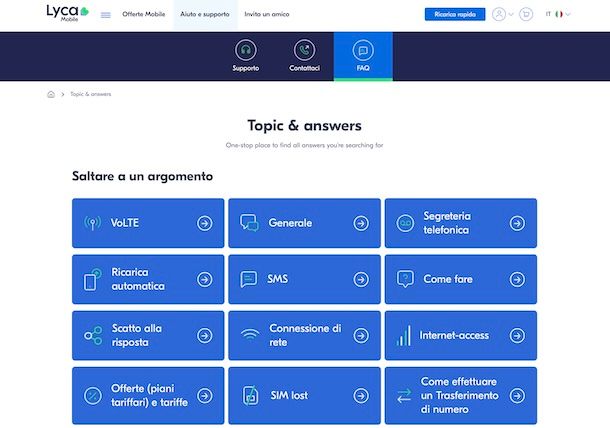The image size is (610, 428).
Task: Click the SIM lost card icon
Action: (251, 396)
